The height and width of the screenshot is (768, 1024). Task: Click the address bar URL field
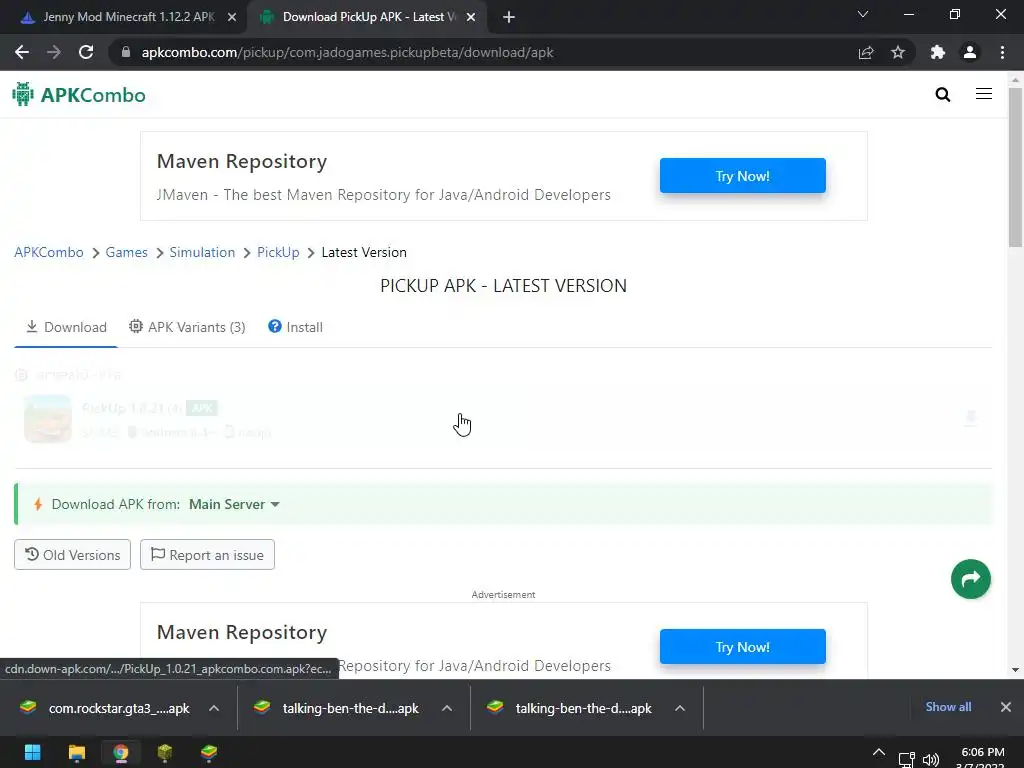pyautogui.click(x=483, y=52)
